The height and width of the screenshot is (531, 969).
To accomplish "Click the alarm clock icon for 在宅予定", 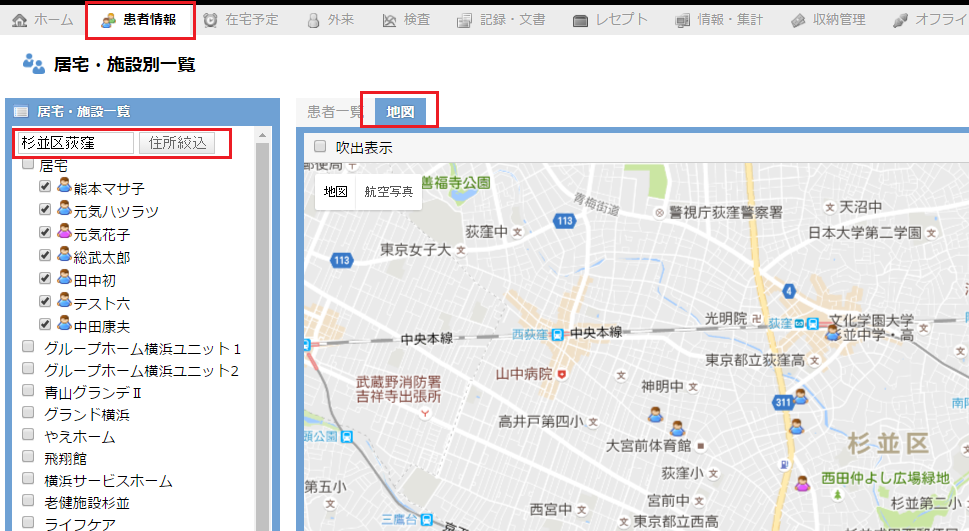I will (211, 20).
